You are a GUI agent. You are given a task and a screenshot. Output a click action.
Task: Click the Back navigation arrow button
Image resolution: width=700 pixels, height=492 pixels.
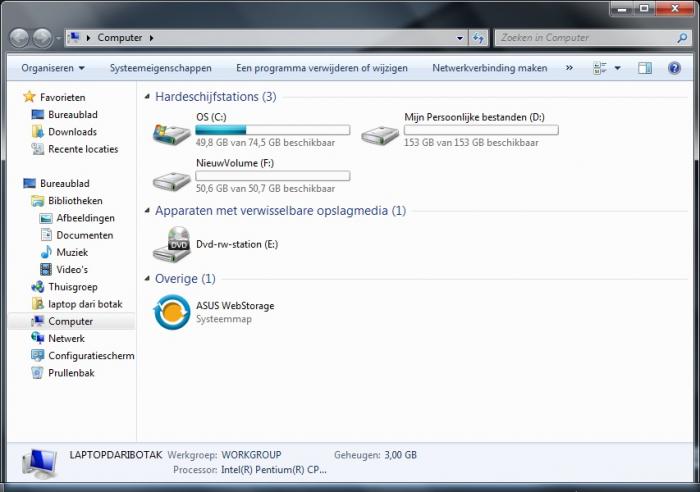(x=19, y=38)
